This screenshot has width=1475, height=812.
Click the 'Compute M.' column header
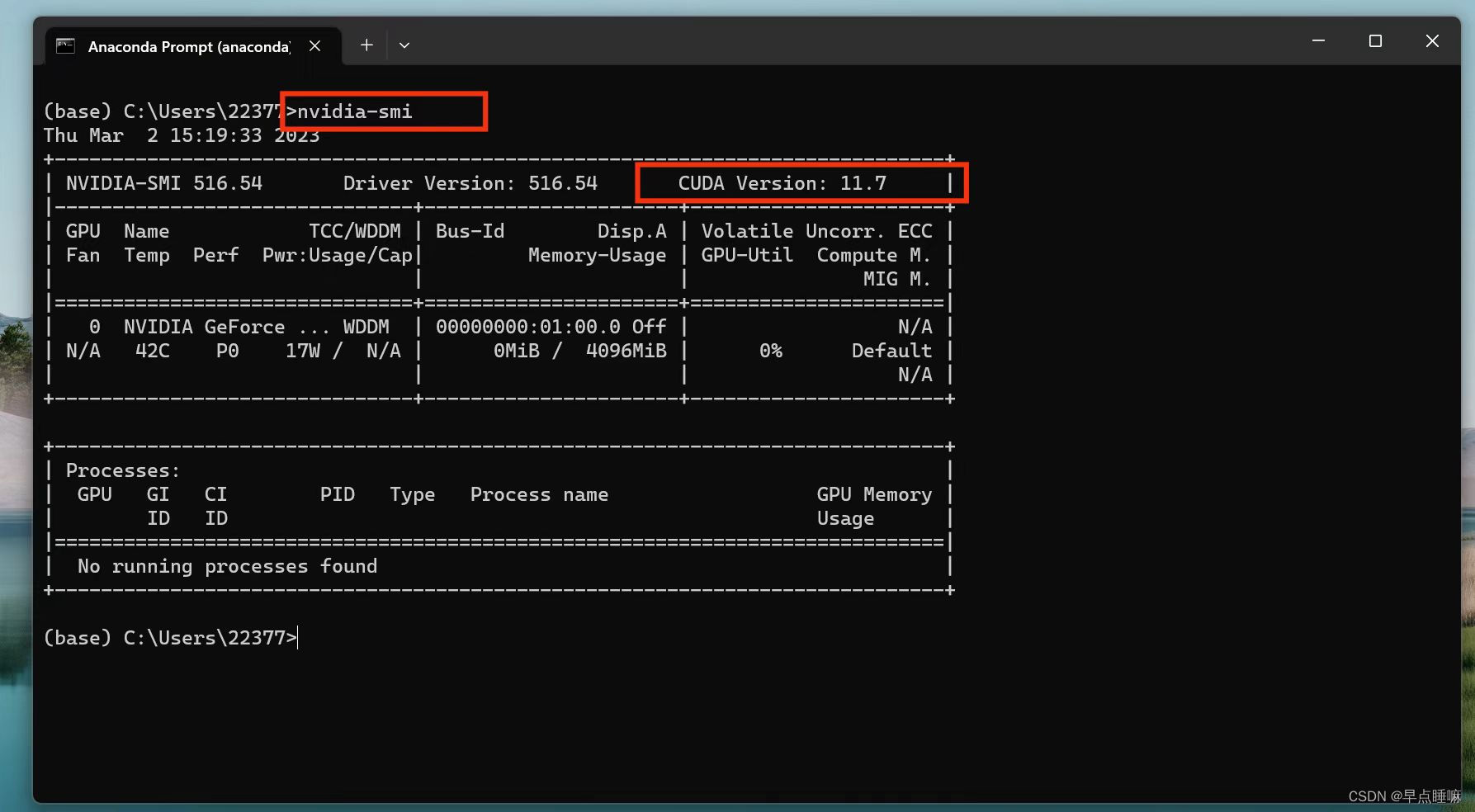(x=874, y=255)
